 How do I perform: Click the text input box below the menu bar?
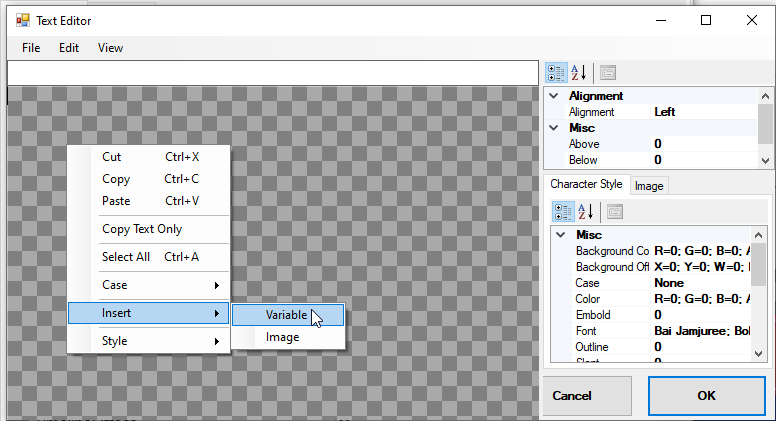point(272,73)
